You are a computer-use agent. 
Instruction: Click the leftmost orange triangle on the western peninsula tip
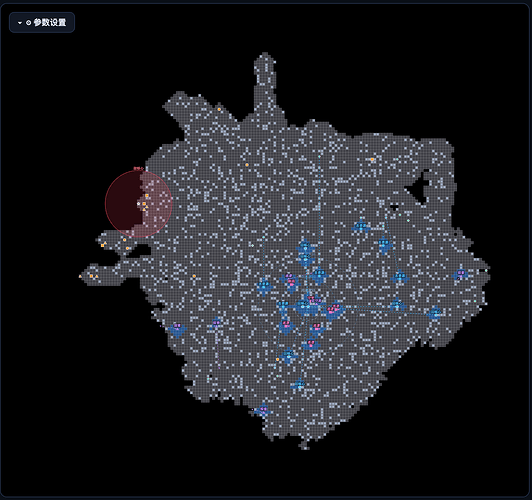(x=80, y=276)
